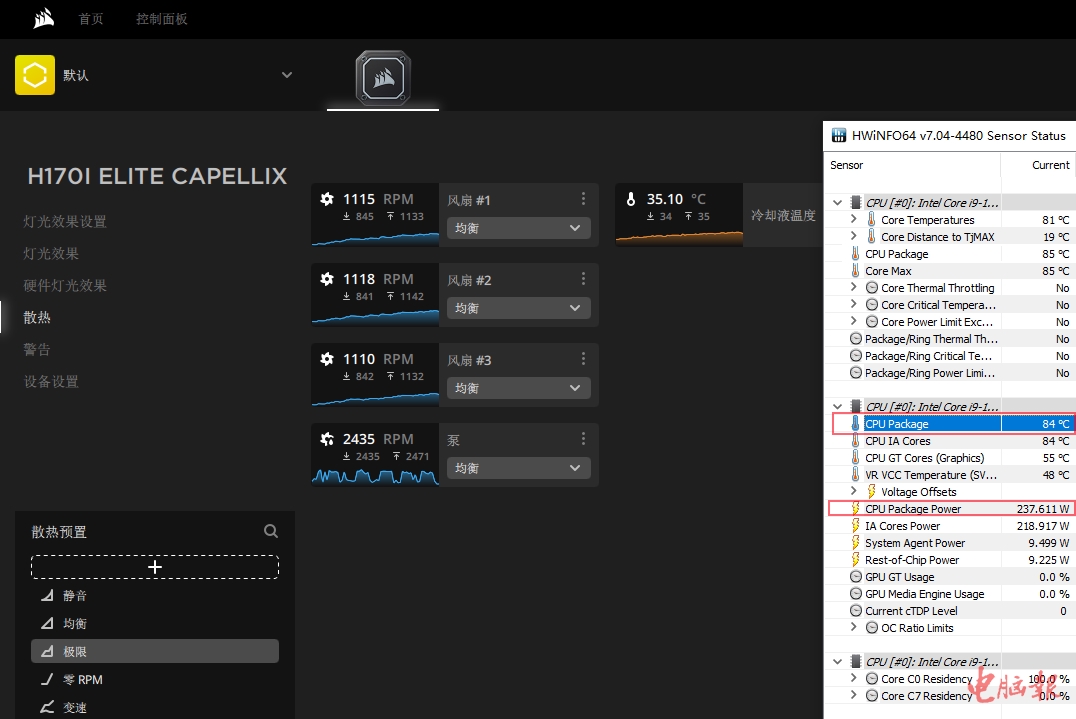Viewport: 1076px width, 719px height.
Task: Select the H170i cooler device icon
Action: tap(383, 77)
